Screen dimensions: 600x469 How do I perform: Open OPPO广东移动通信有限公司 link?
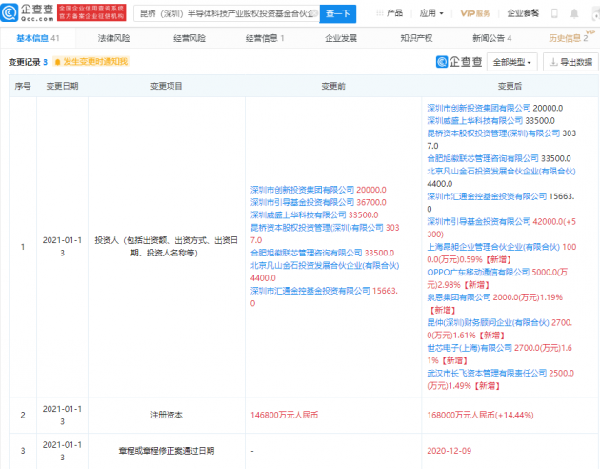pyautogui.click(x=478, y=272)
